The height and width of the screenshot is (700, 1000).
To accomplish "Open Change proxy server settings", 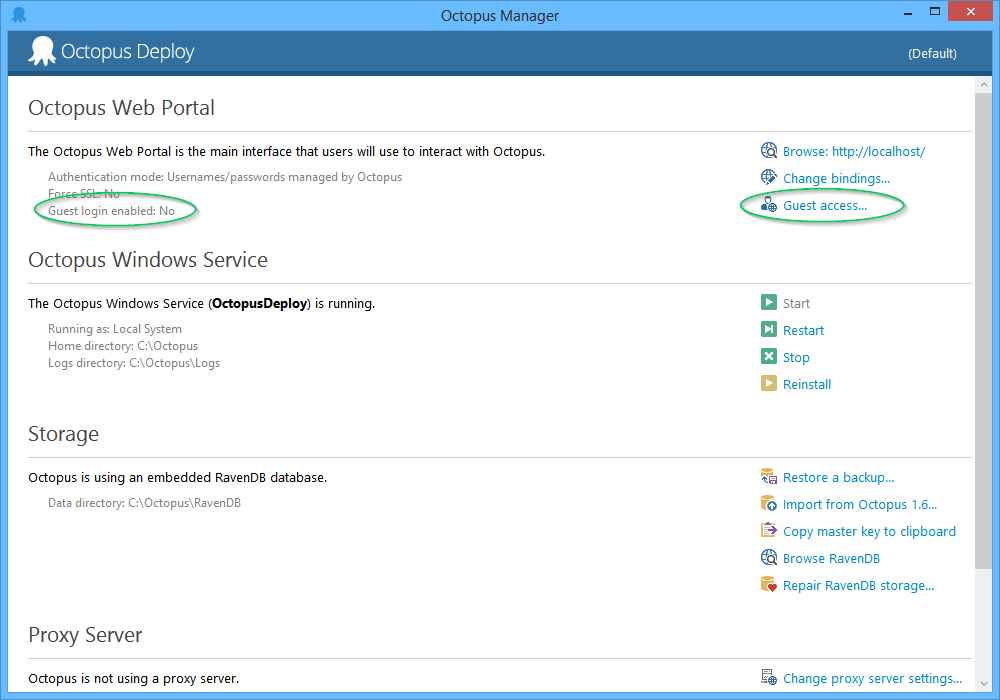I will click(x=873, y=678).
